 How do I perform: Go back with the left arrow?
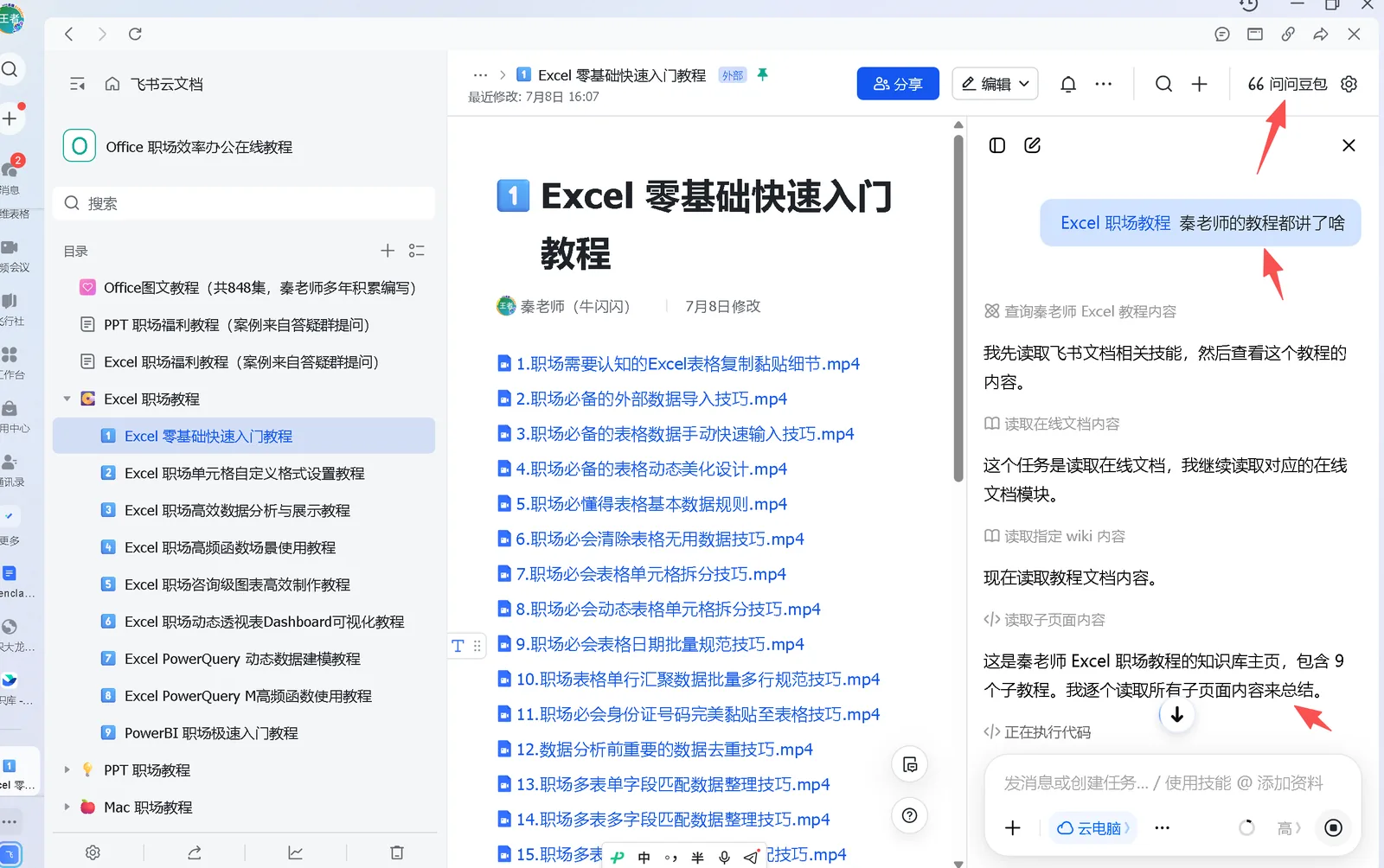click(x=69, y=34)
